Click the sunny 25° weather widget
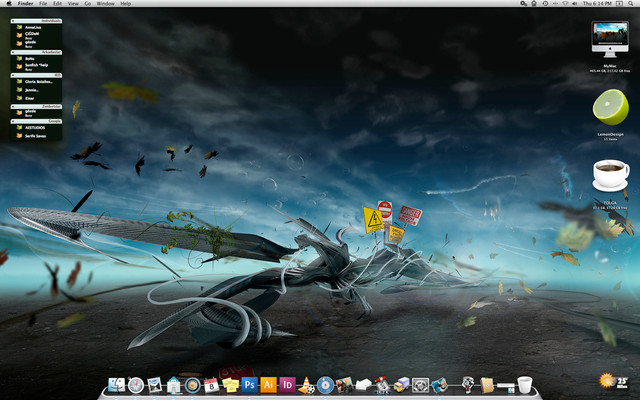This screenshot has width=640, height=400. click(x=613, y=382)
